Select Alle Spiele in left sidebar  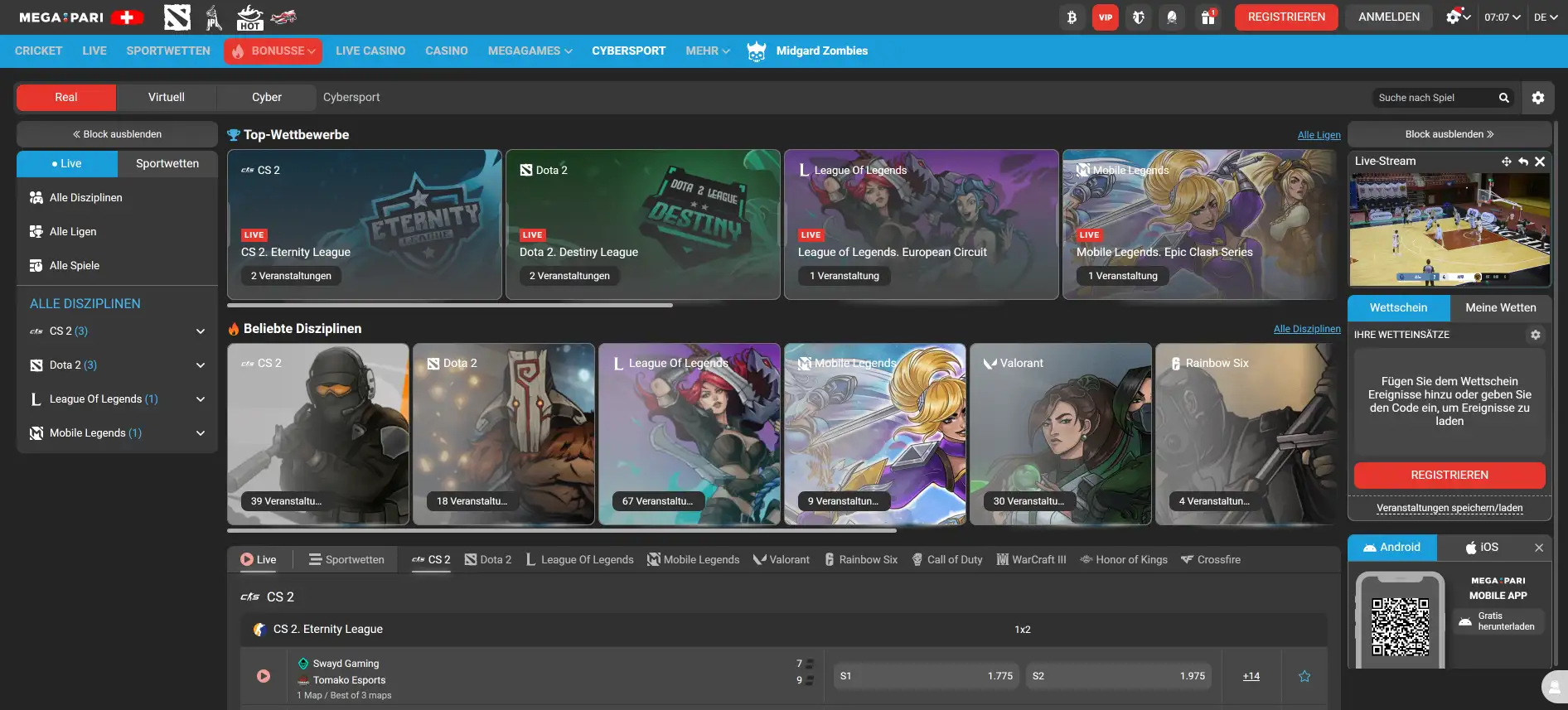[117, 265]
